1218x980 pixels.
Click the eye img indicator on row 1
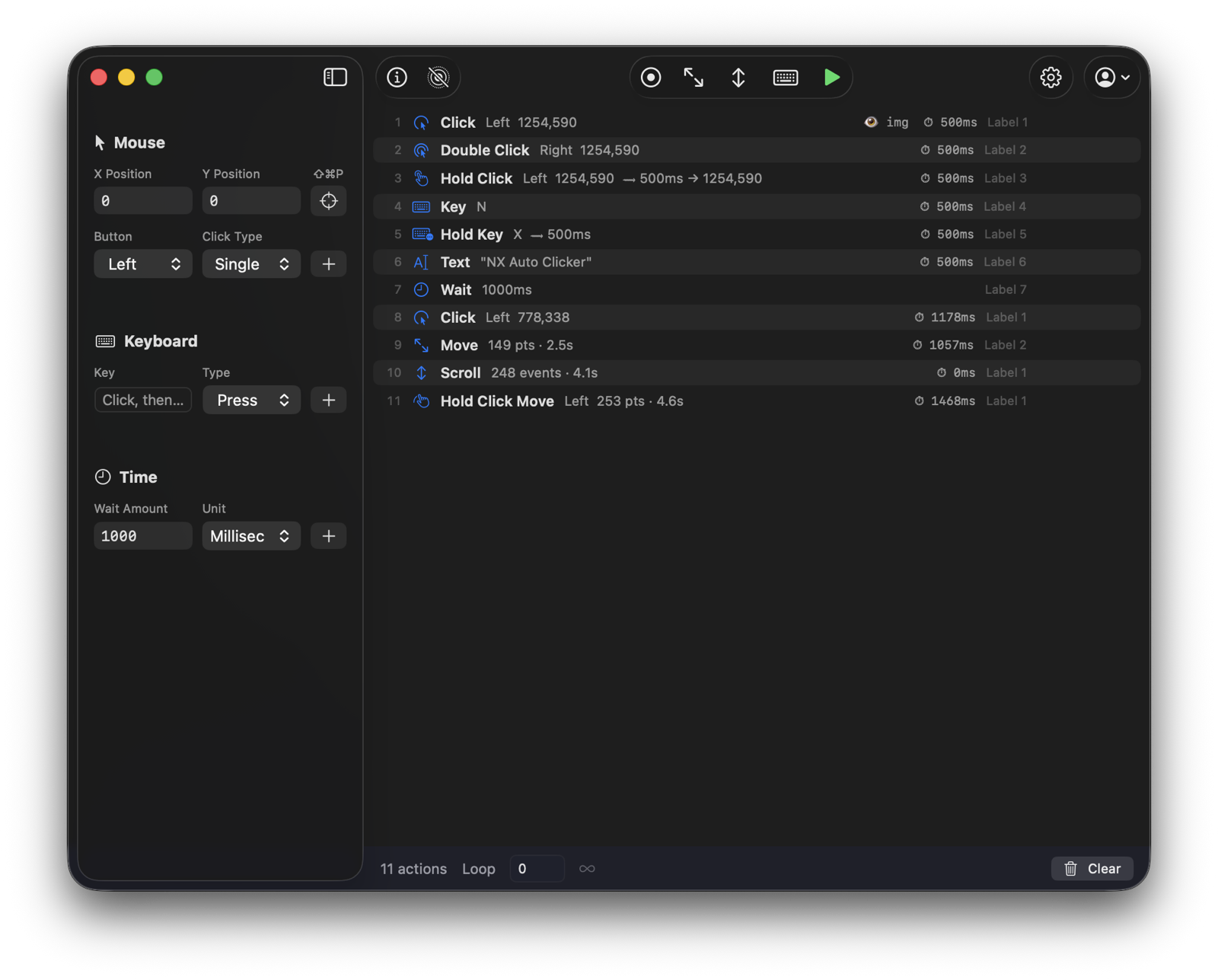tap(886, 122)
